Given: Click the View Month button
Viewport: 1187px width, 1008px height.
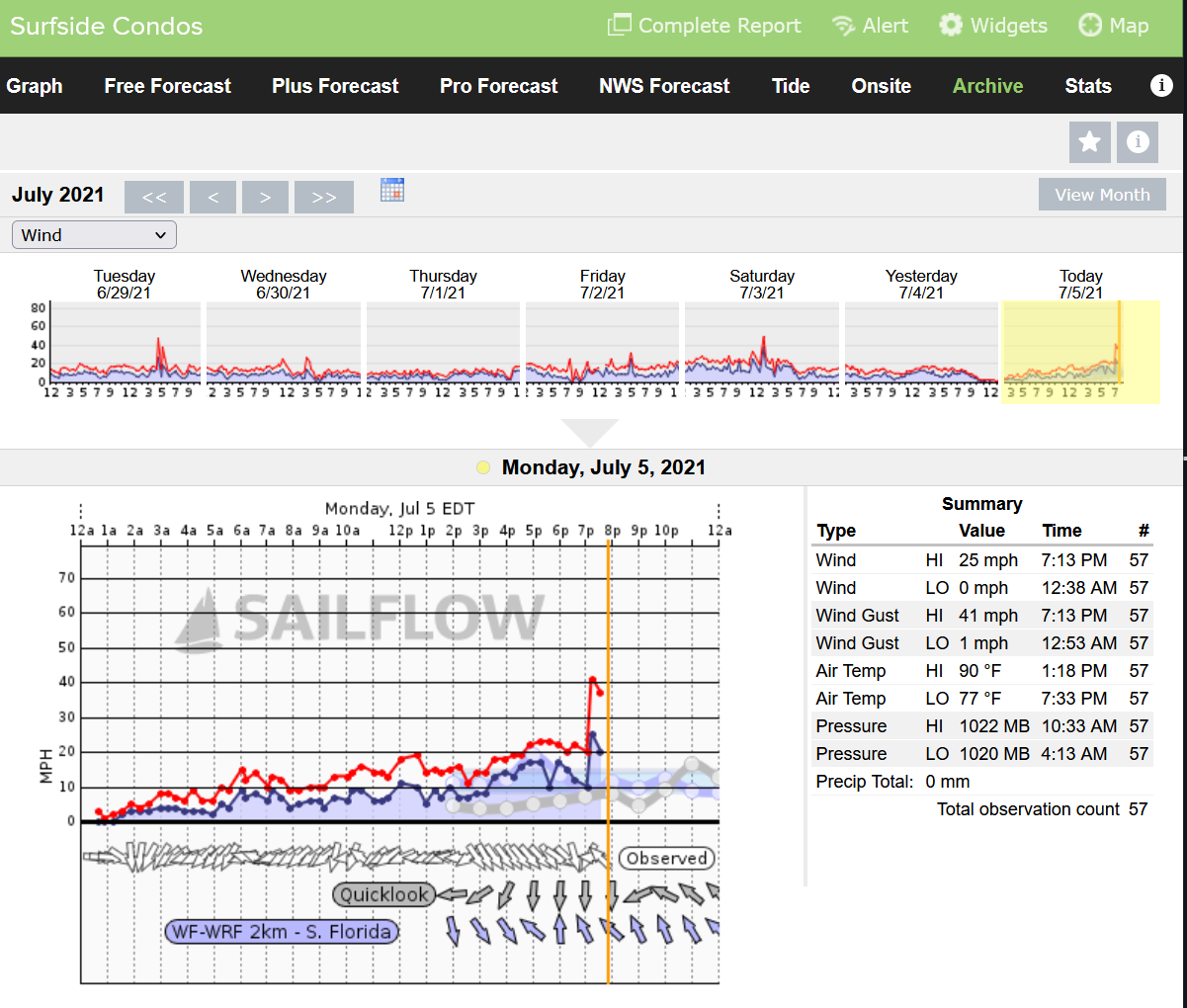Looking at the screenshot, I should (1102, 195).
